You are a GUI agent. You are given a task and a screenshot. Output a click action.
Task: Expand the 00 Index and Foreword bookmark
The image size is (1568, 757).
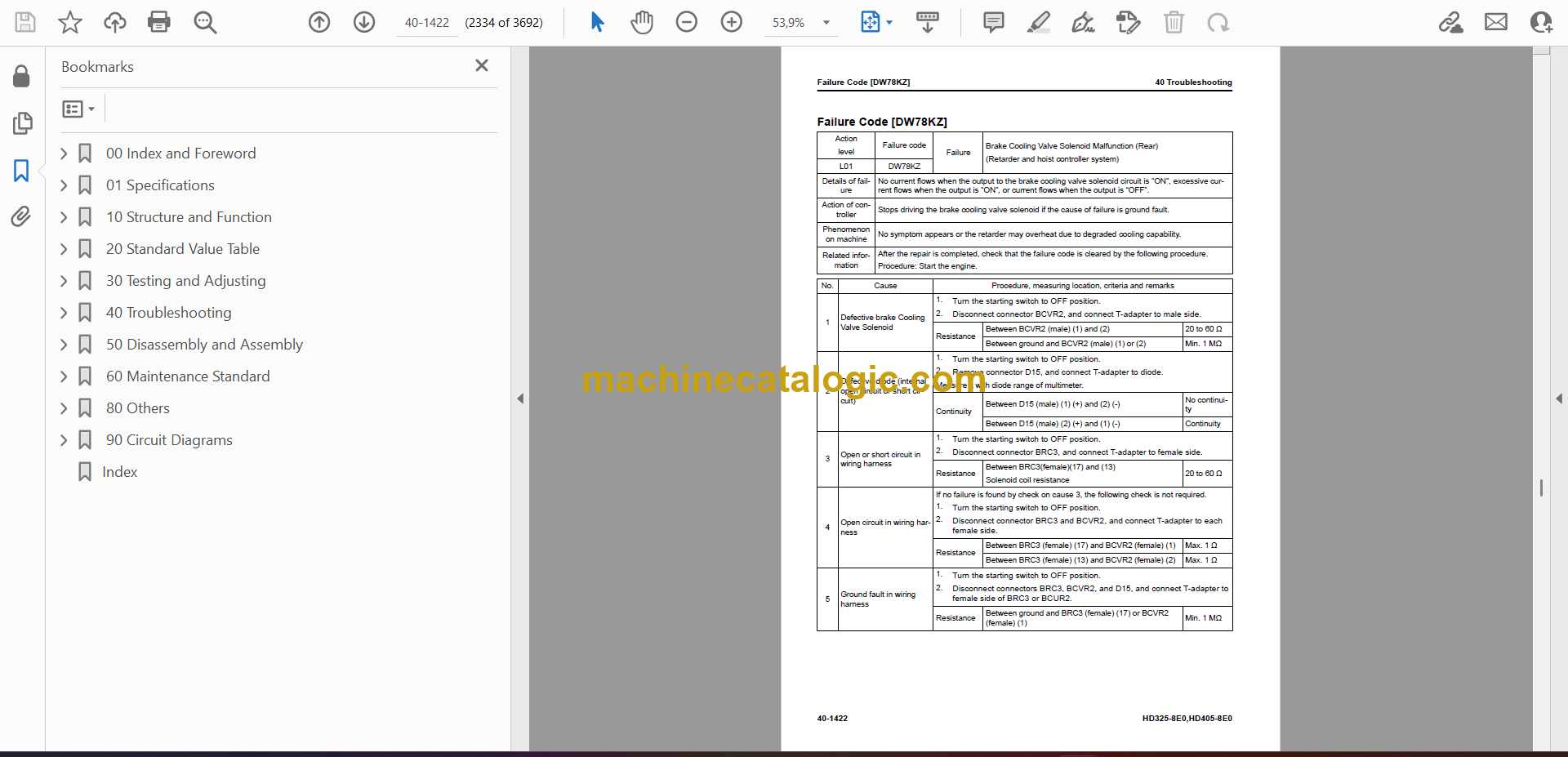click(x=64, y=154)
